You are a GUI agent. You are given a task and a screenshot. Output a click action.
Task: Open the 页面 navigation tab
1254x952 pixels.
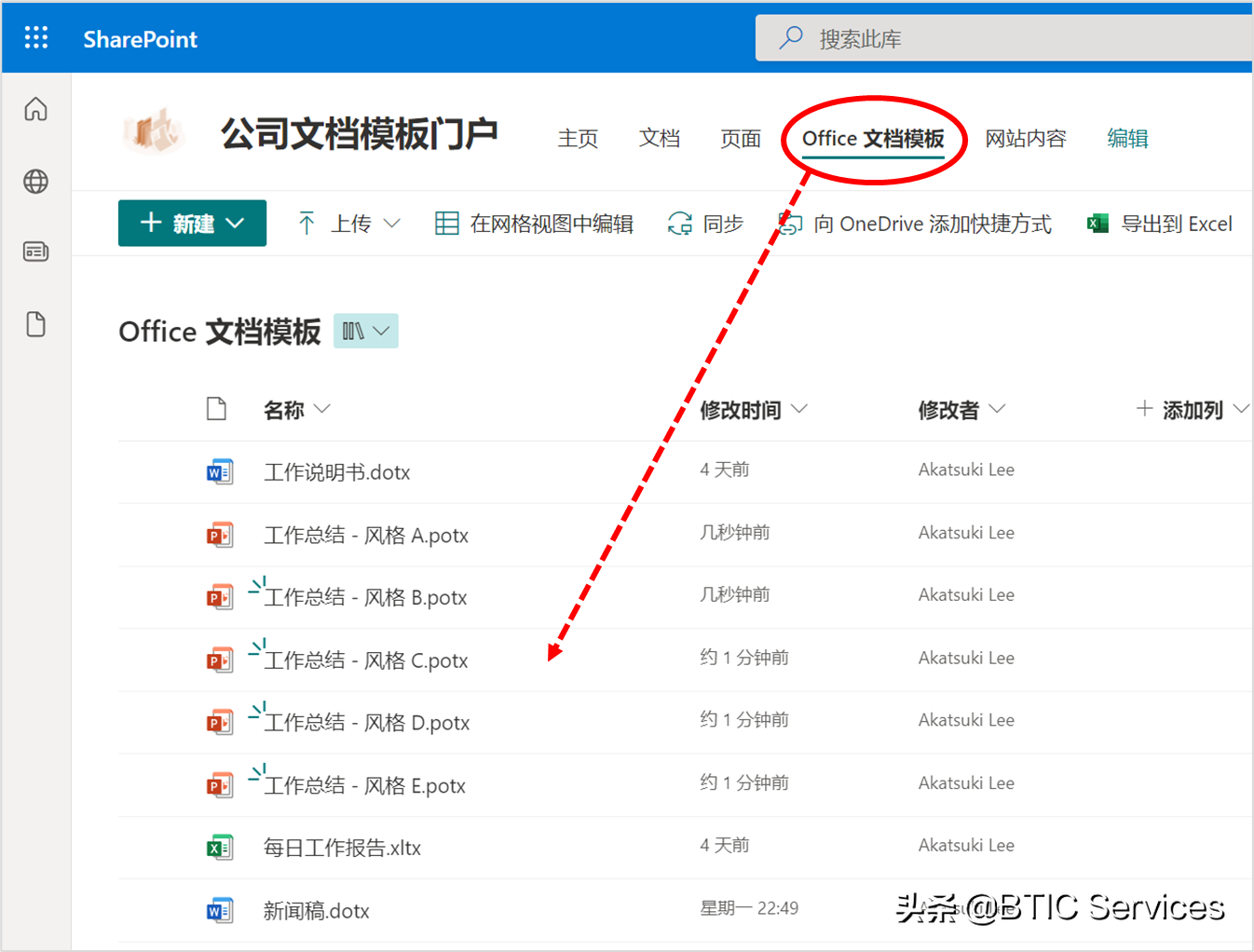point(741,139)
